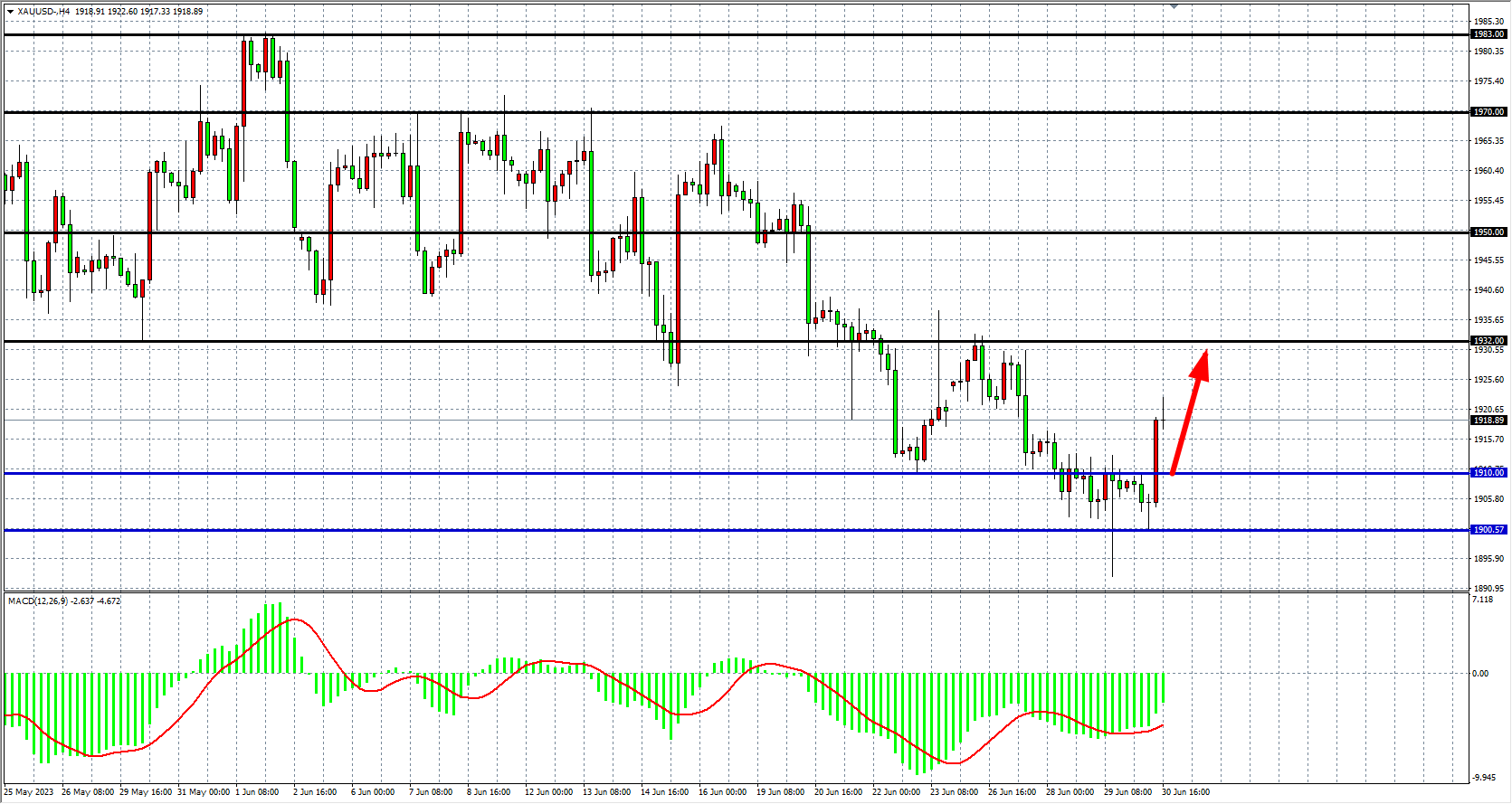Viewport: 1512px width, 804px height.
Task: Click the 1970.00 price level label
Action: pyautogui.click(x=1488, y=112)
